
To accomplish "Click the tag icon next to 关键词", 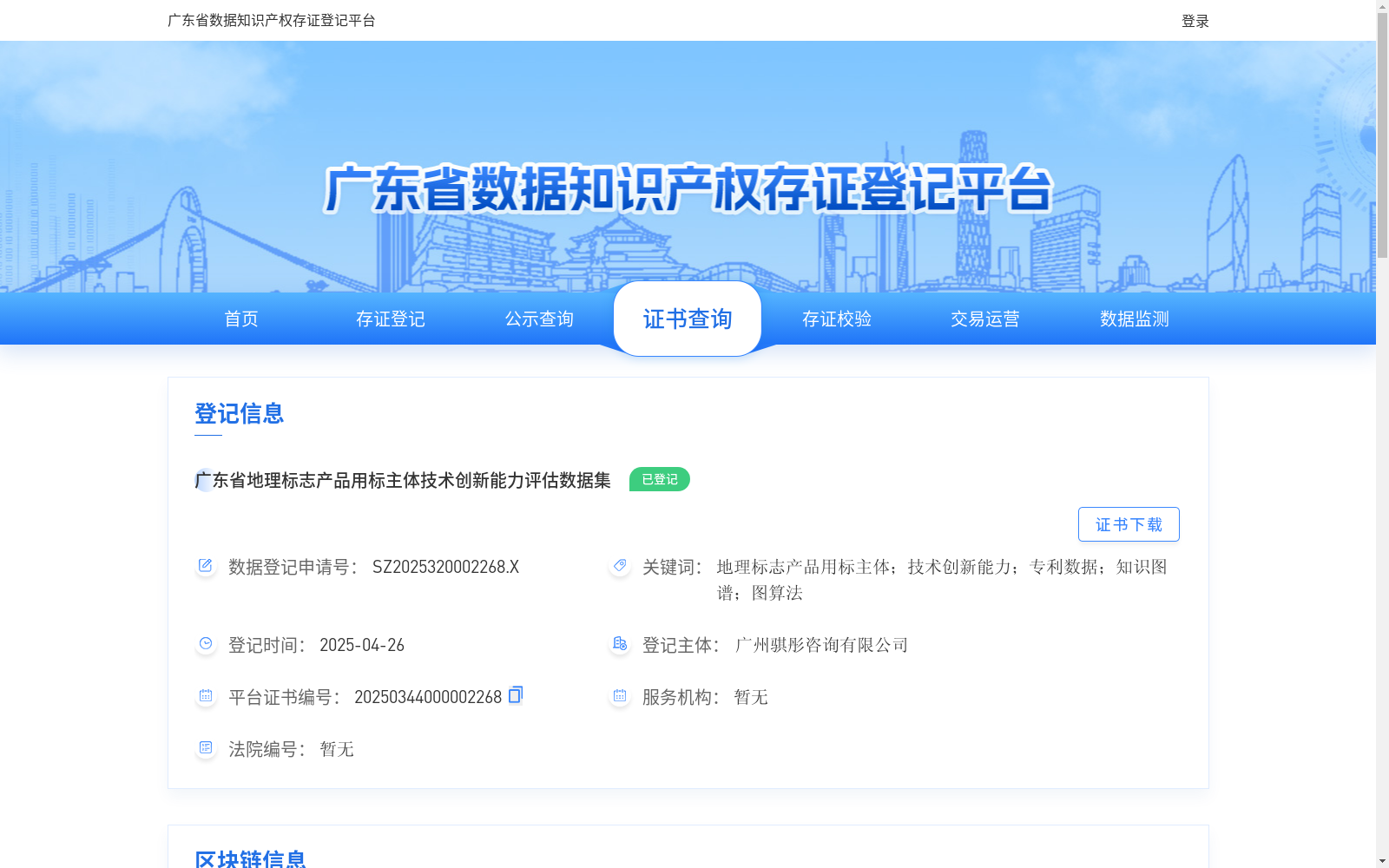I will (619, 565).
